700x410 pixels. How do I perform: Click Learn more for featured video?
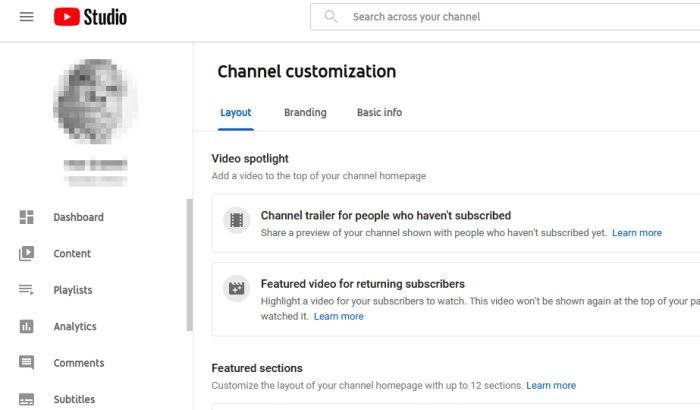[x=338, y=316]
